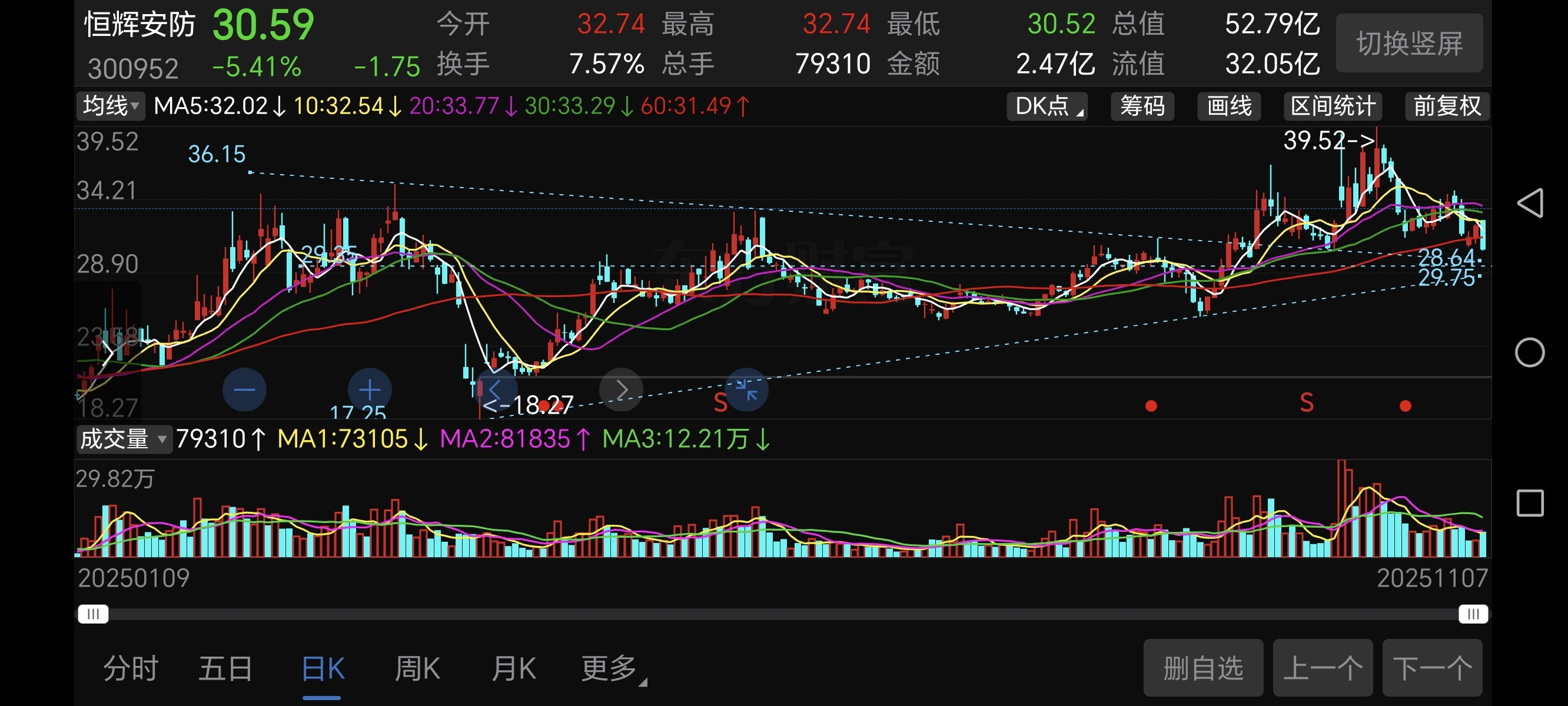Shift chart right with right-arrow icon
Screen dimensions: 1568x706
pos(621,389)
